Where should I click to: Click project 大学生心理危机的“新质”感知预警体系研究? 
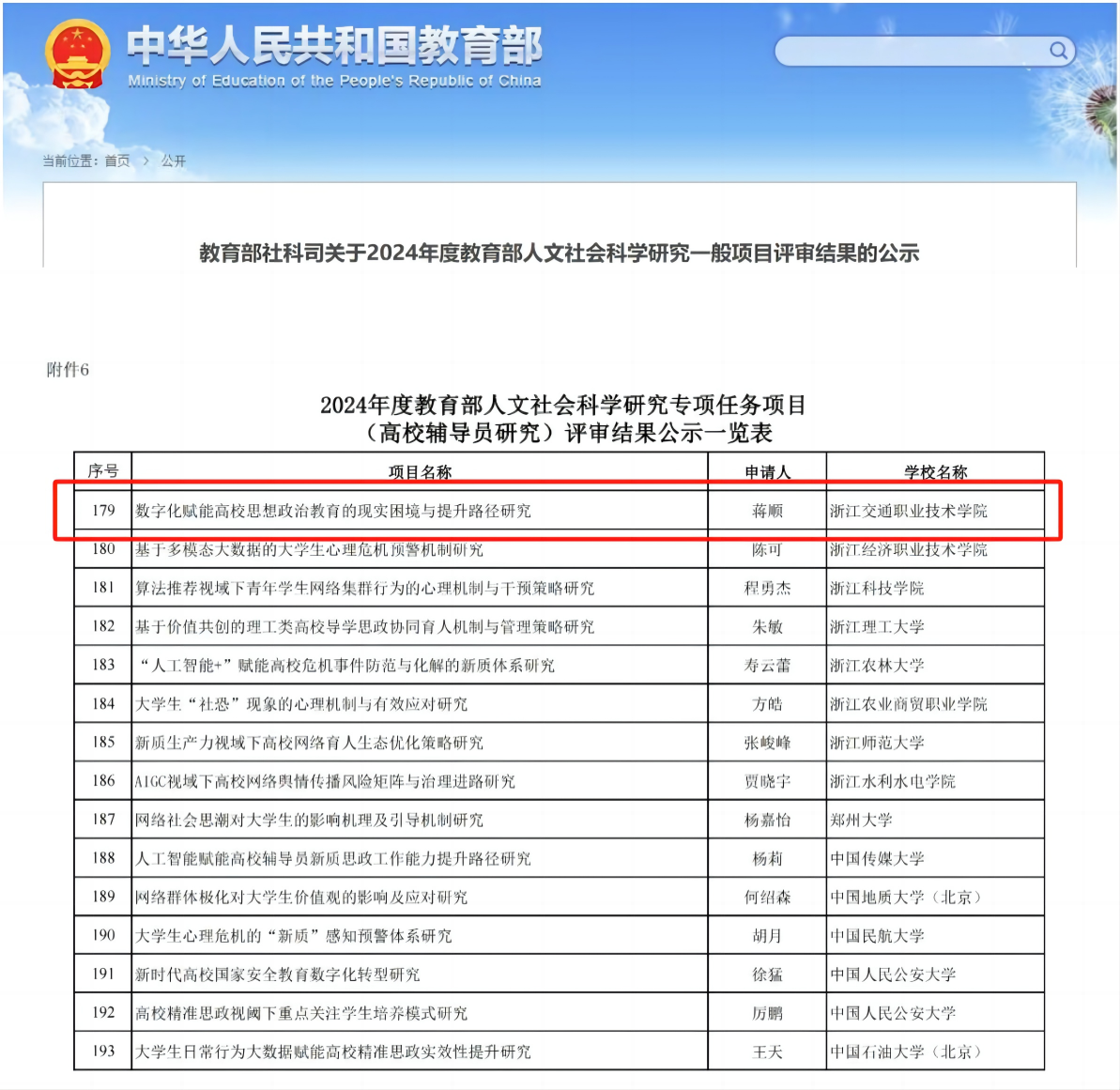294,936
